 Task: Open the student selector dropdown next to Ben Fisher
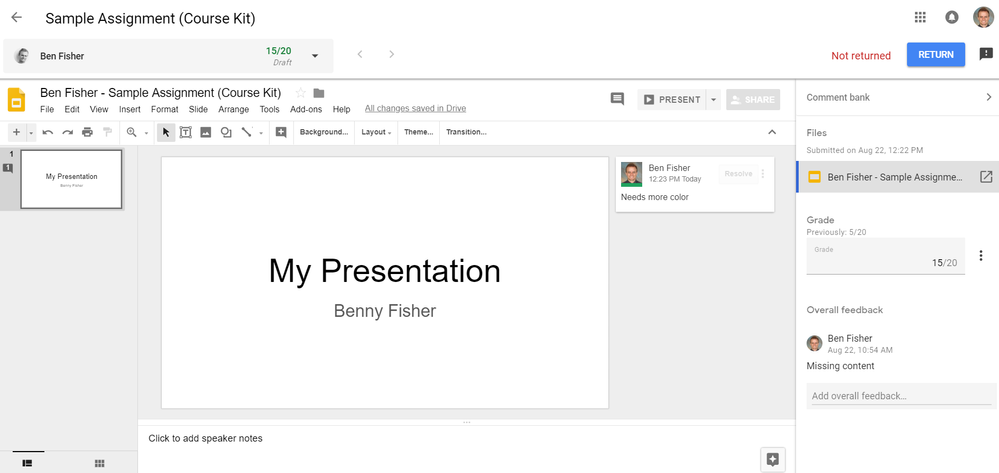(315, 56)
